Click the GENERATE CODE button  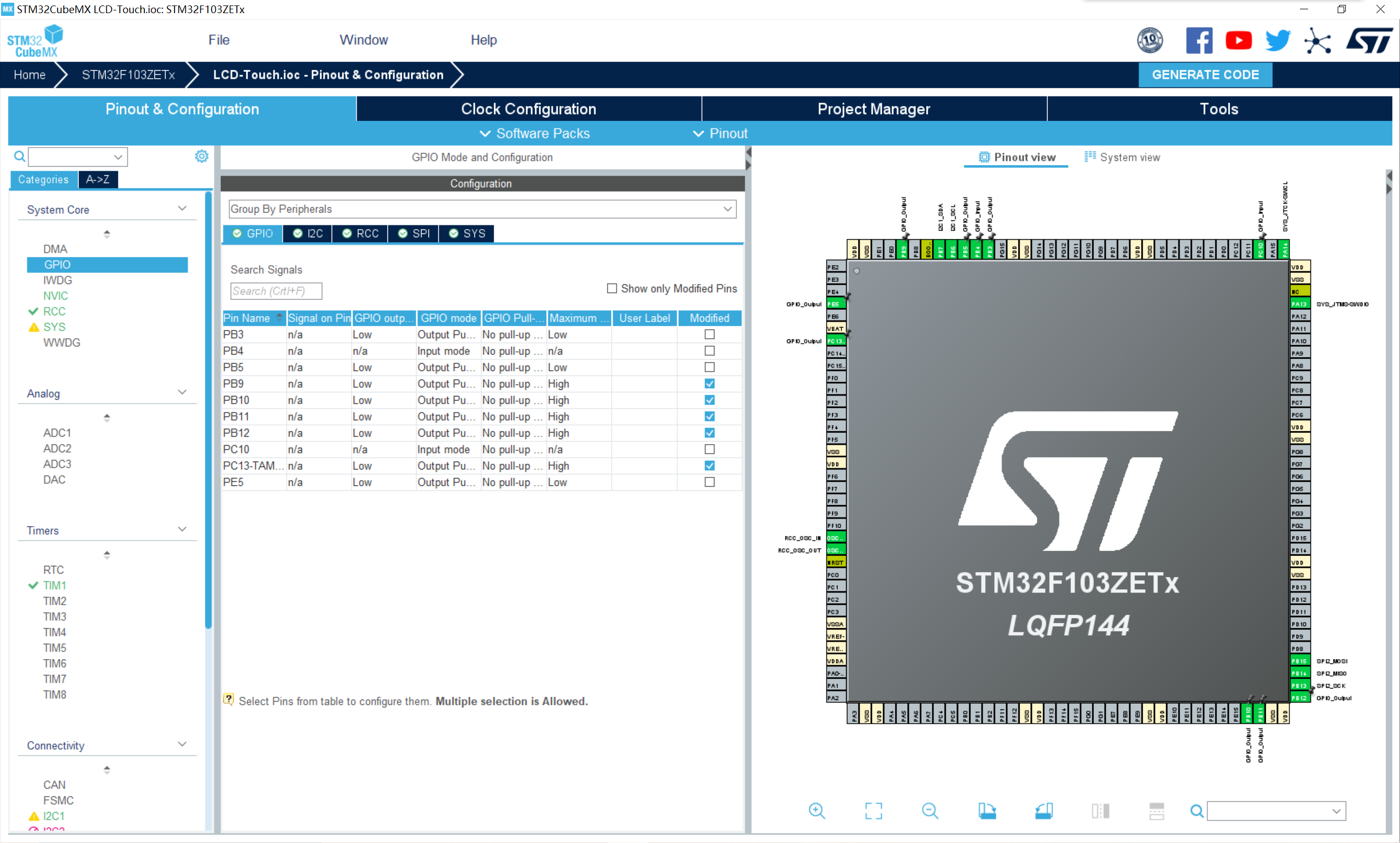tap(1205, 75)
